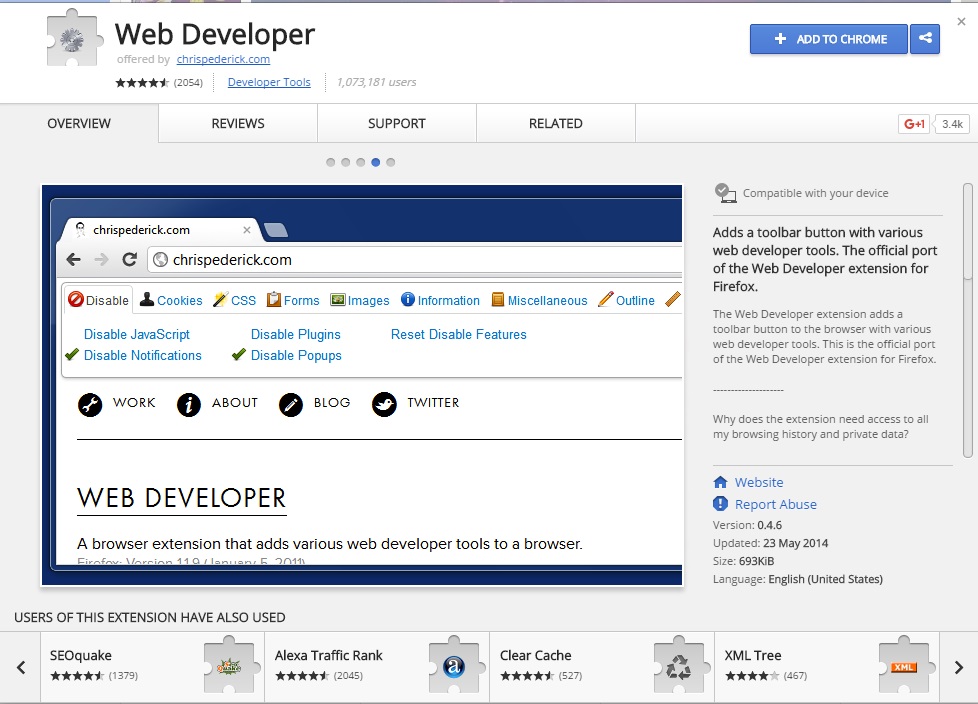Viewport: 978px width, 704px height.
Task: Click the WORK wrench icon in screenshot
Action: (90, 405)
